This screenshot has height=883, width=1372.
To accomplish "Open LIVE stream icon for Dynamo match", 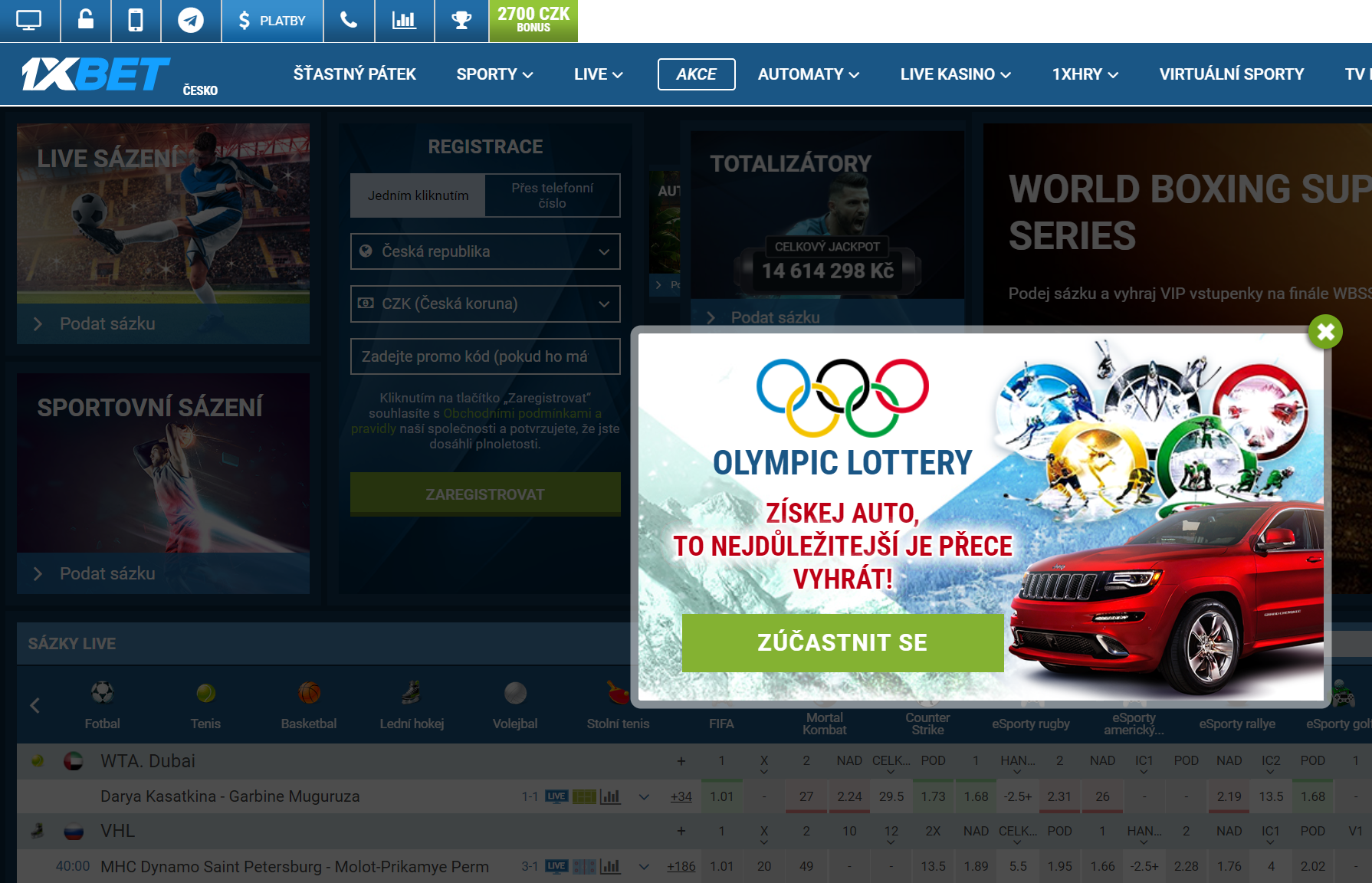I will point(556,866).
